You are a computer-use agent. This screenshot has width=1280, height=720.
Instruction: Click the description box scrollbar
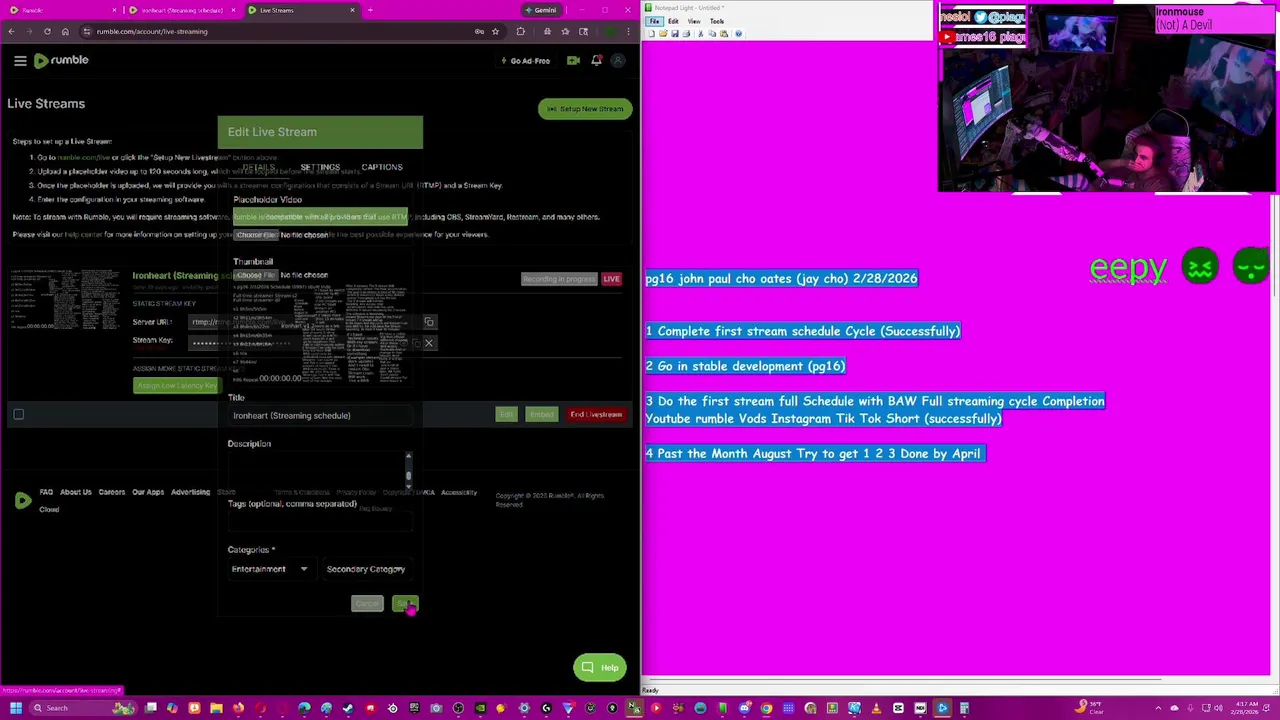click(x=408, y=470)
